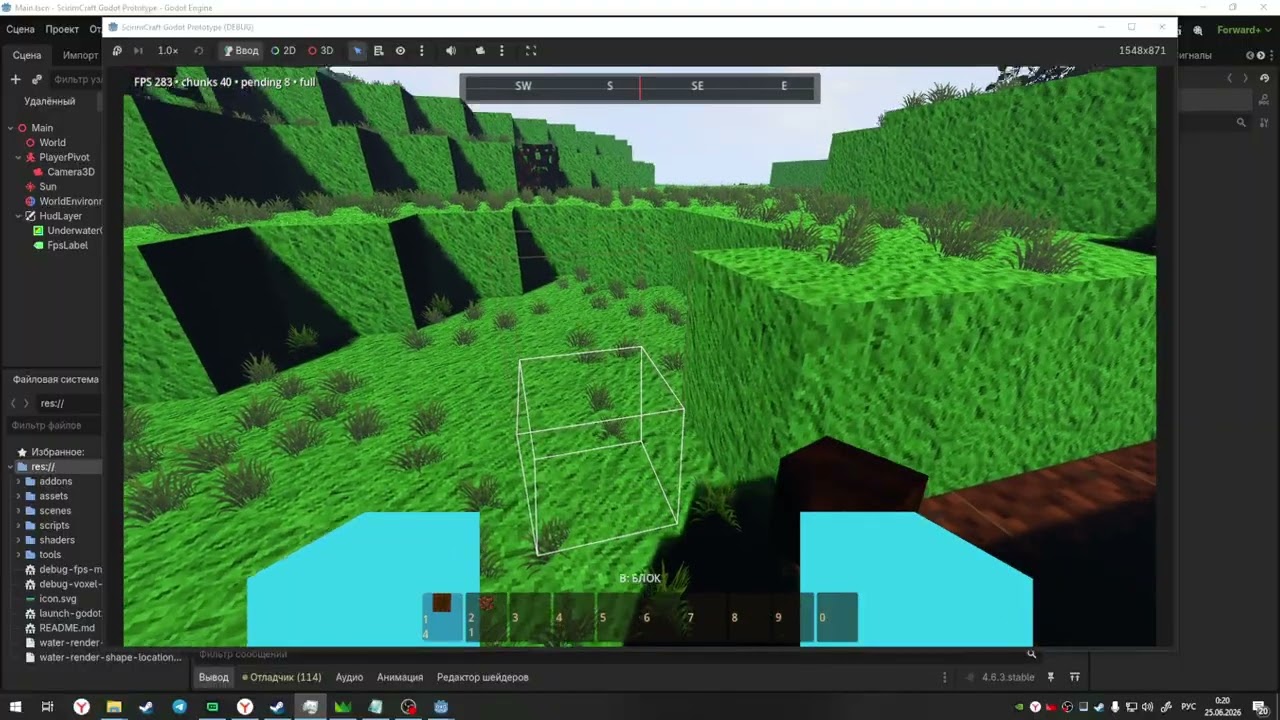Click the res:// path field
Image resolution: width=1280 pixels, height=720 pixels.
pyautogui.click(x=68, y=403)
